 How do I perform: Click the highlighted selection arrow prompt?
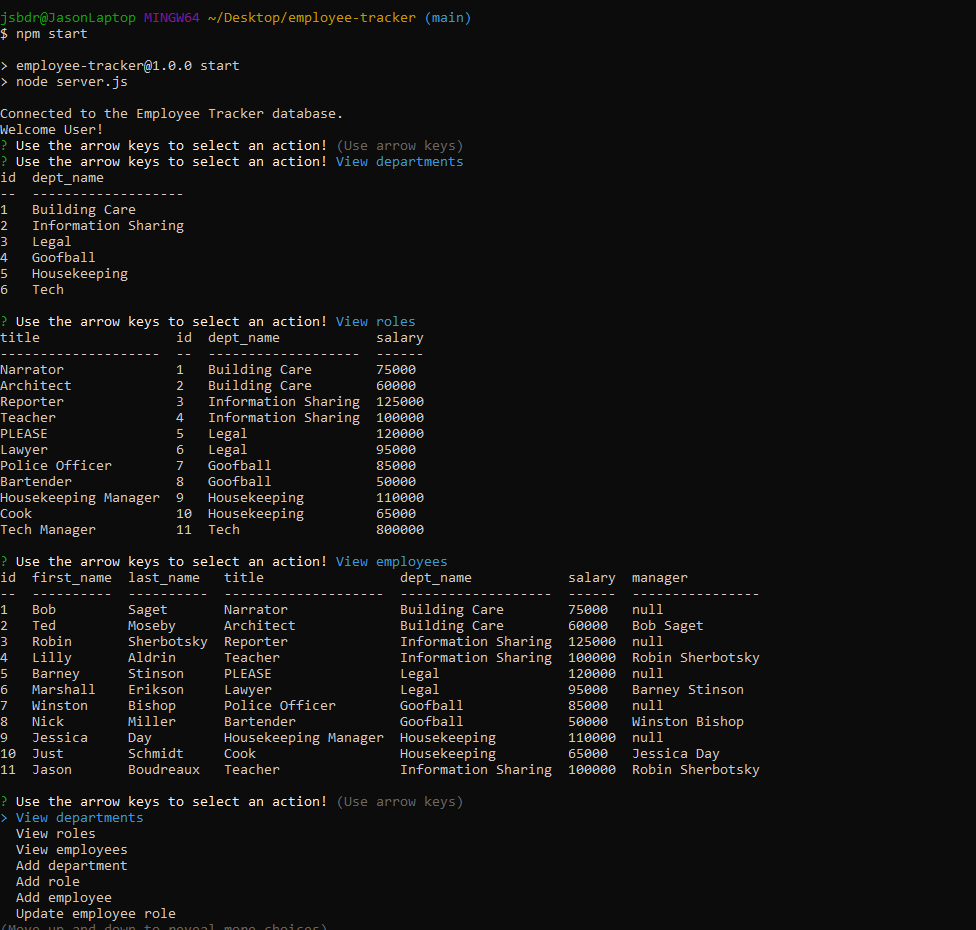pyautogui.click(x=8, y=817)
